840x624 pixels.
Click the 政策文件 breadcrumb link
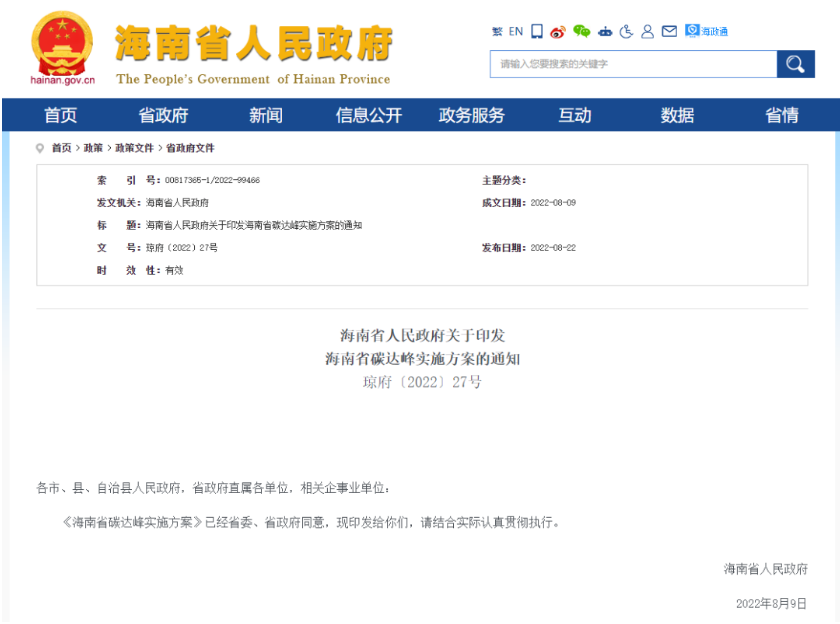click(134, 148)
